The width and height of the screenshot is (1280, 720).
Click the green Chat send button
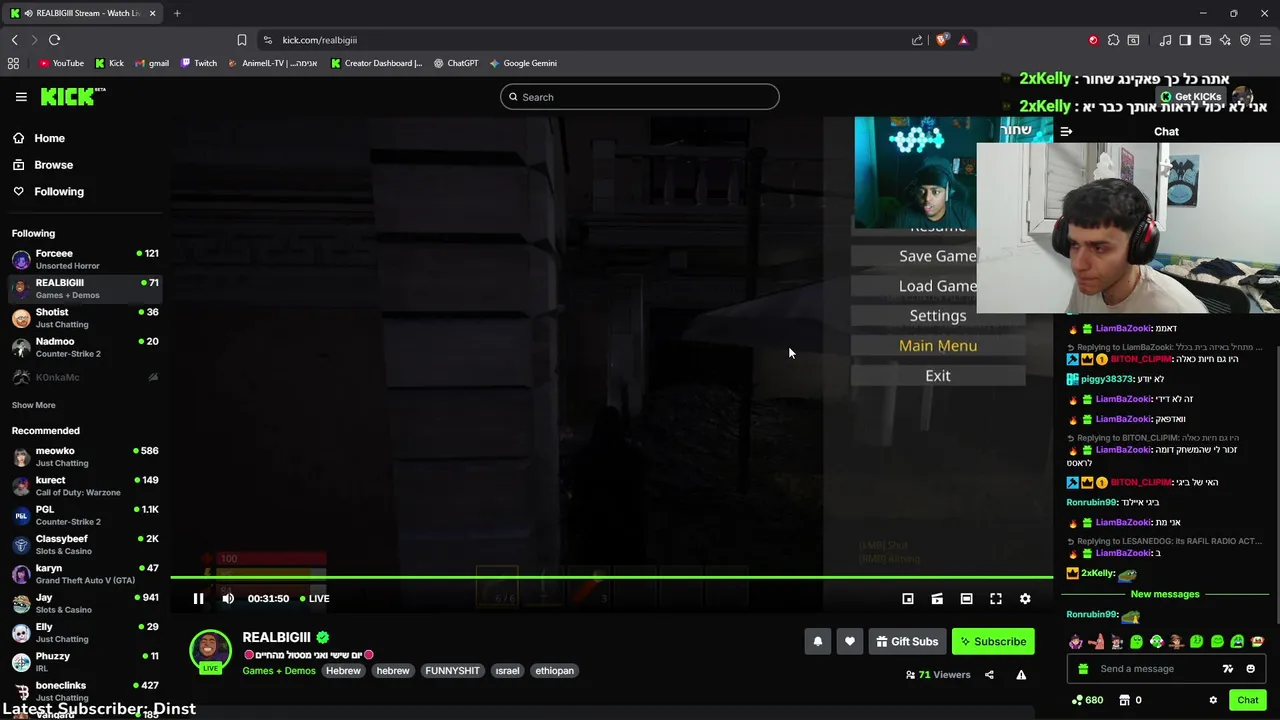pyautogui.click(x=1247, y=700)
